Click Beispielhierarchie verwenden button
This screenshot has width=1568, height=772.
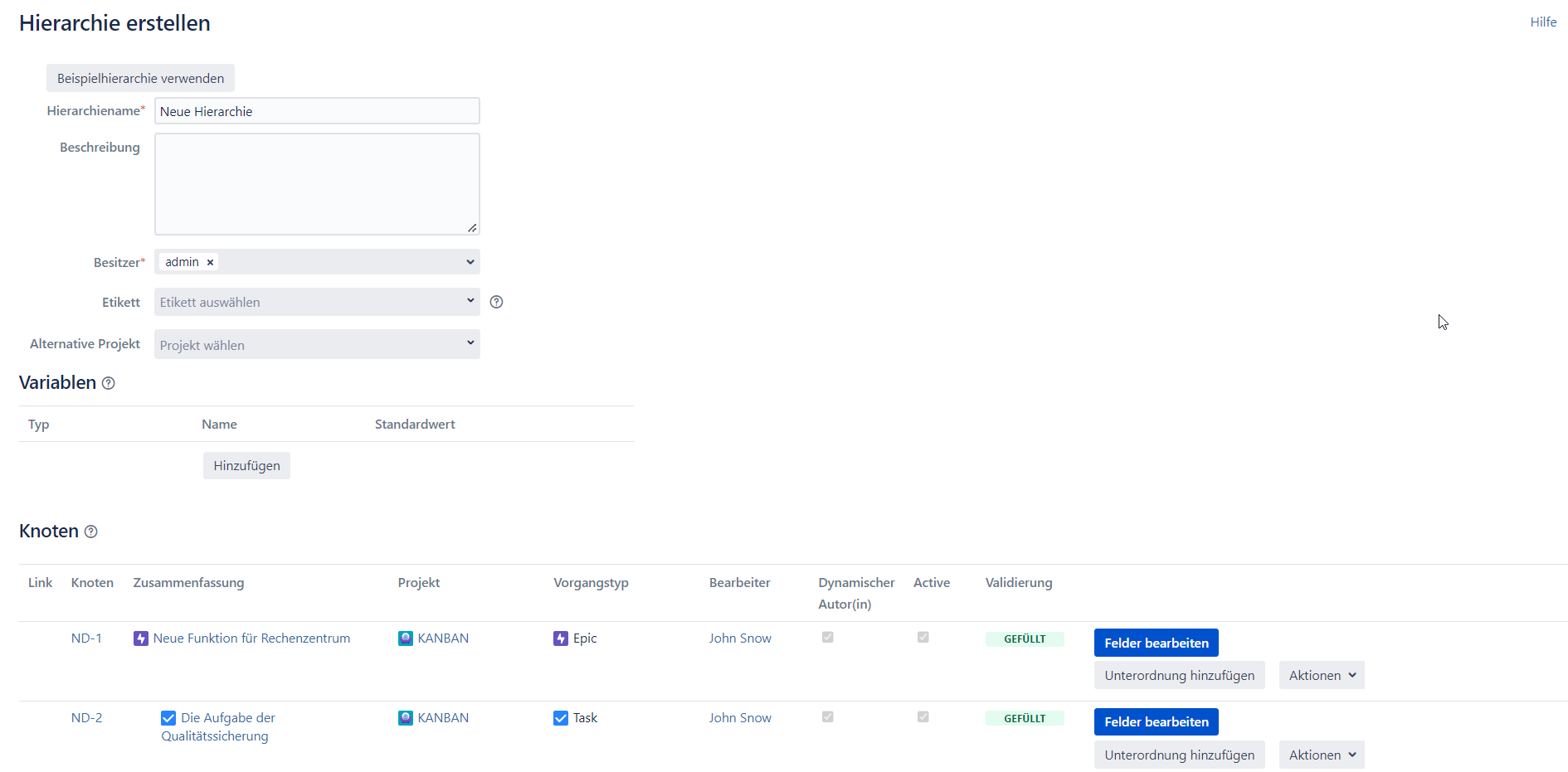click(x=140, y=78)
